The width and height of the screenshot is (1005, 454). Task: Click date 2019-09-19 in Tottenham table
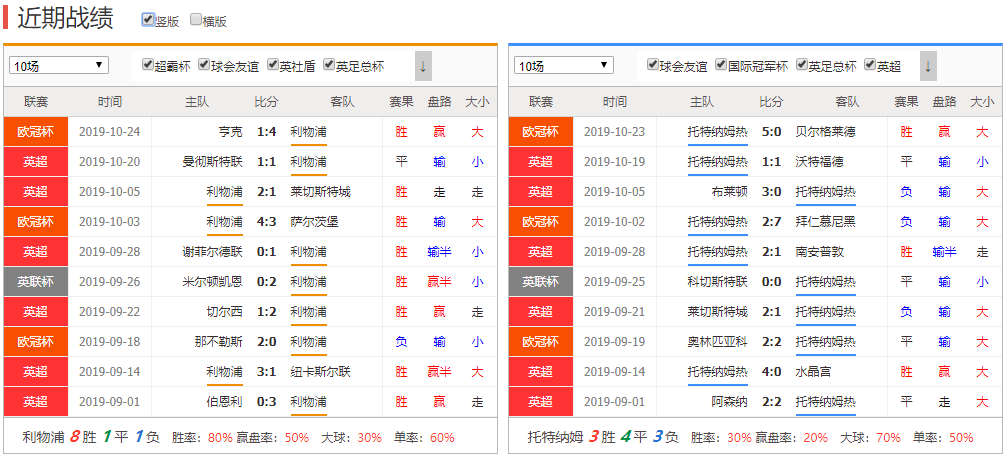coord(615,342)
